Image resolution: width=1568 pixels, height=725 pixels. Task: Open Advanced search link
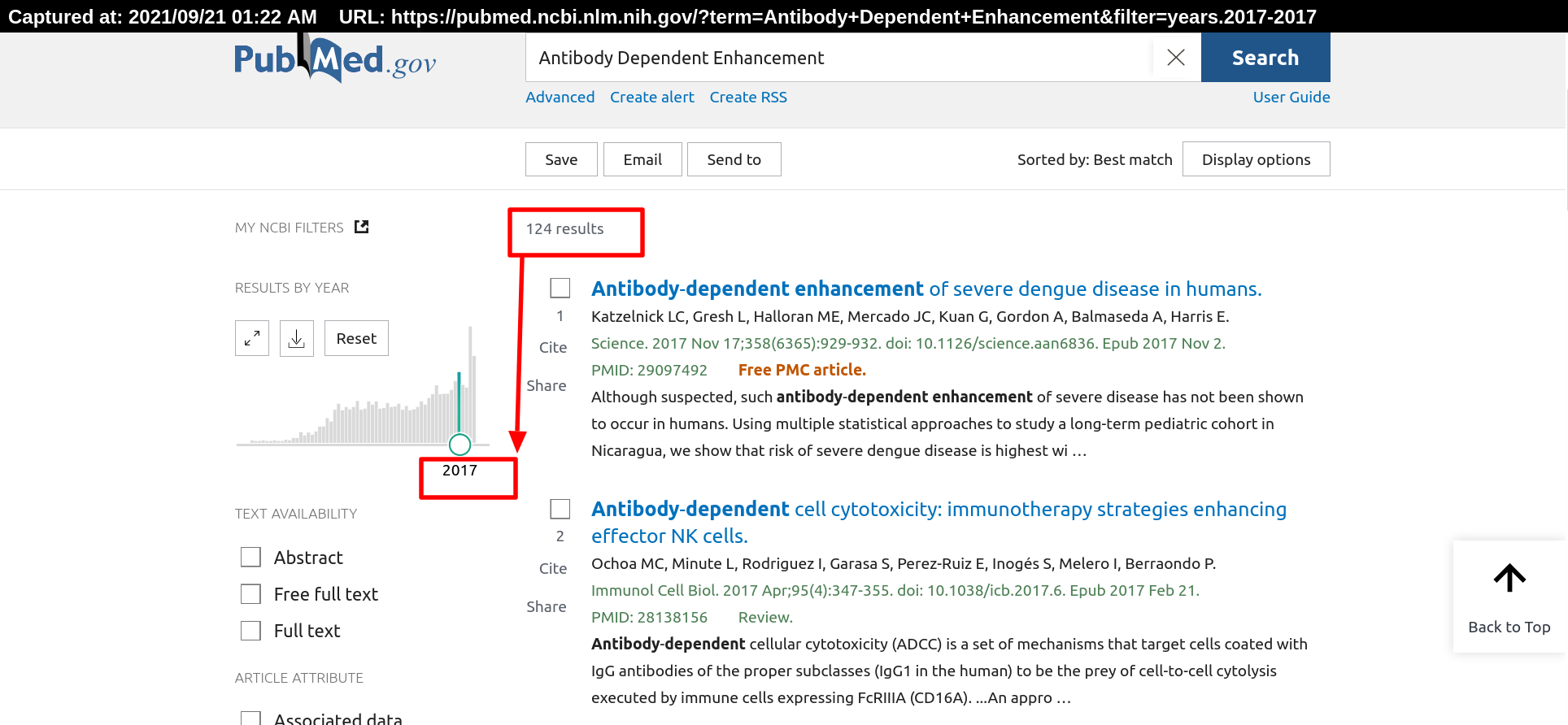pyautogui.click(x=560, y=97)
